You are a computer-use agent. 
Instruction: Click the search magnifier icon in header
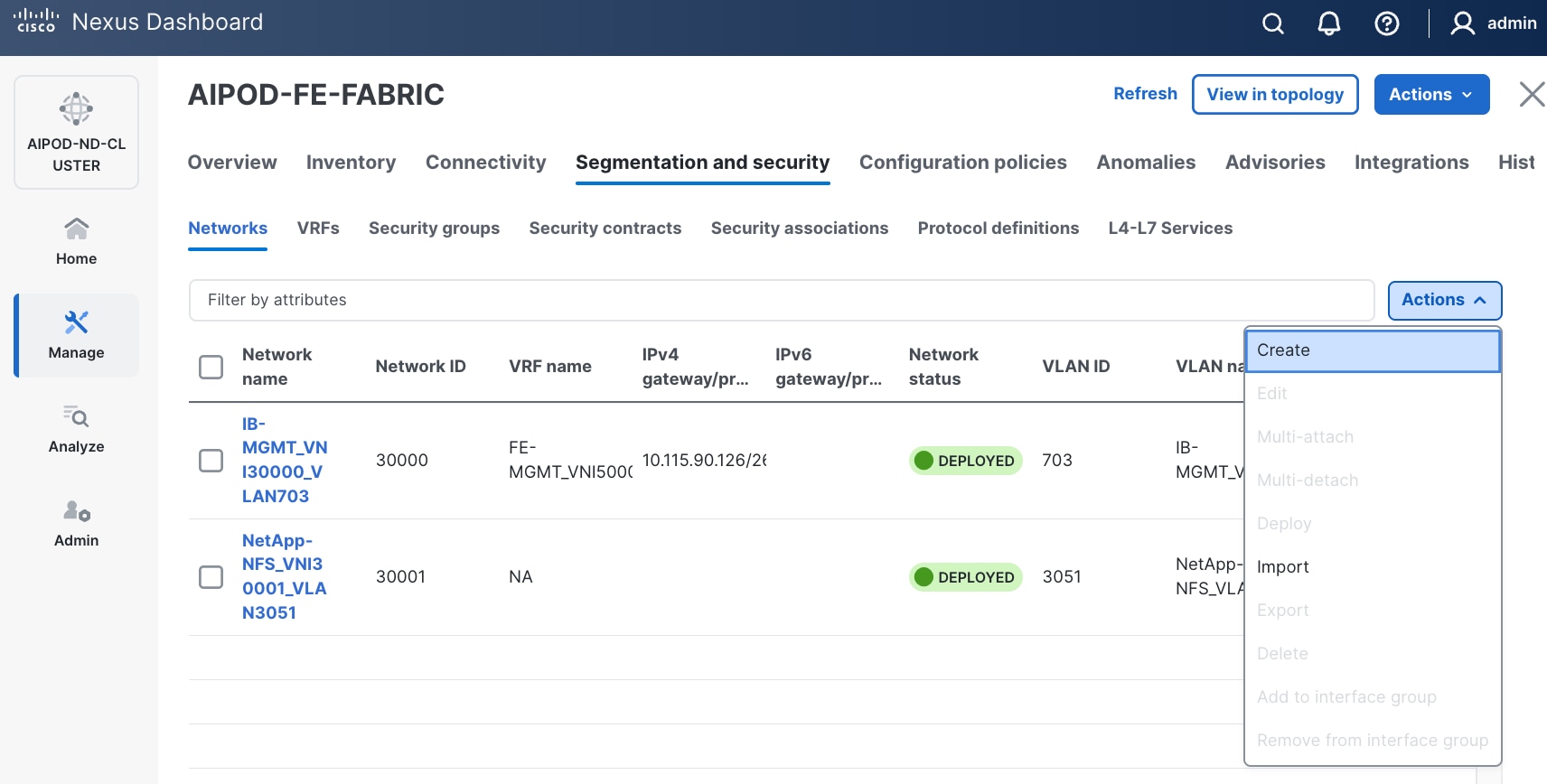1272,23
